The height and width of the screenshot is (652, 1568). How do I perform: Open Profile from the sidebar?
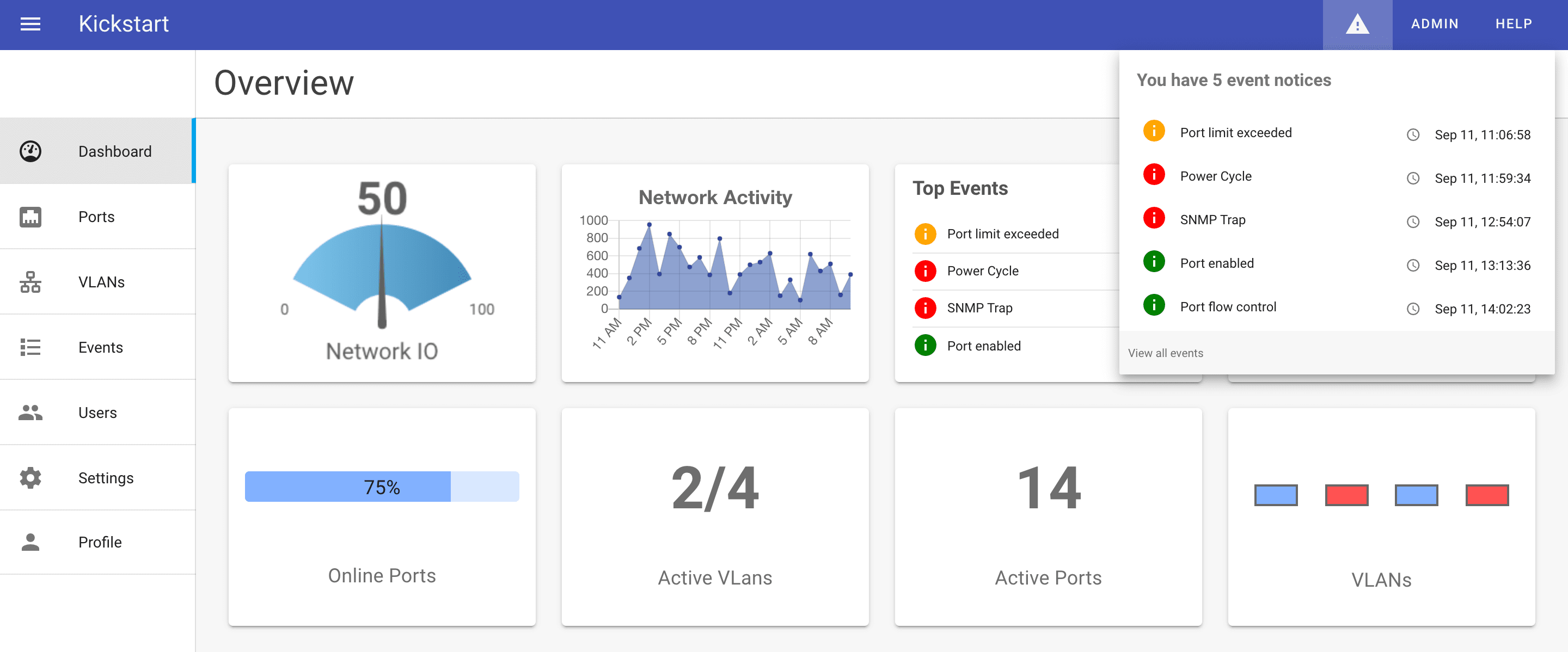point(97,542)
